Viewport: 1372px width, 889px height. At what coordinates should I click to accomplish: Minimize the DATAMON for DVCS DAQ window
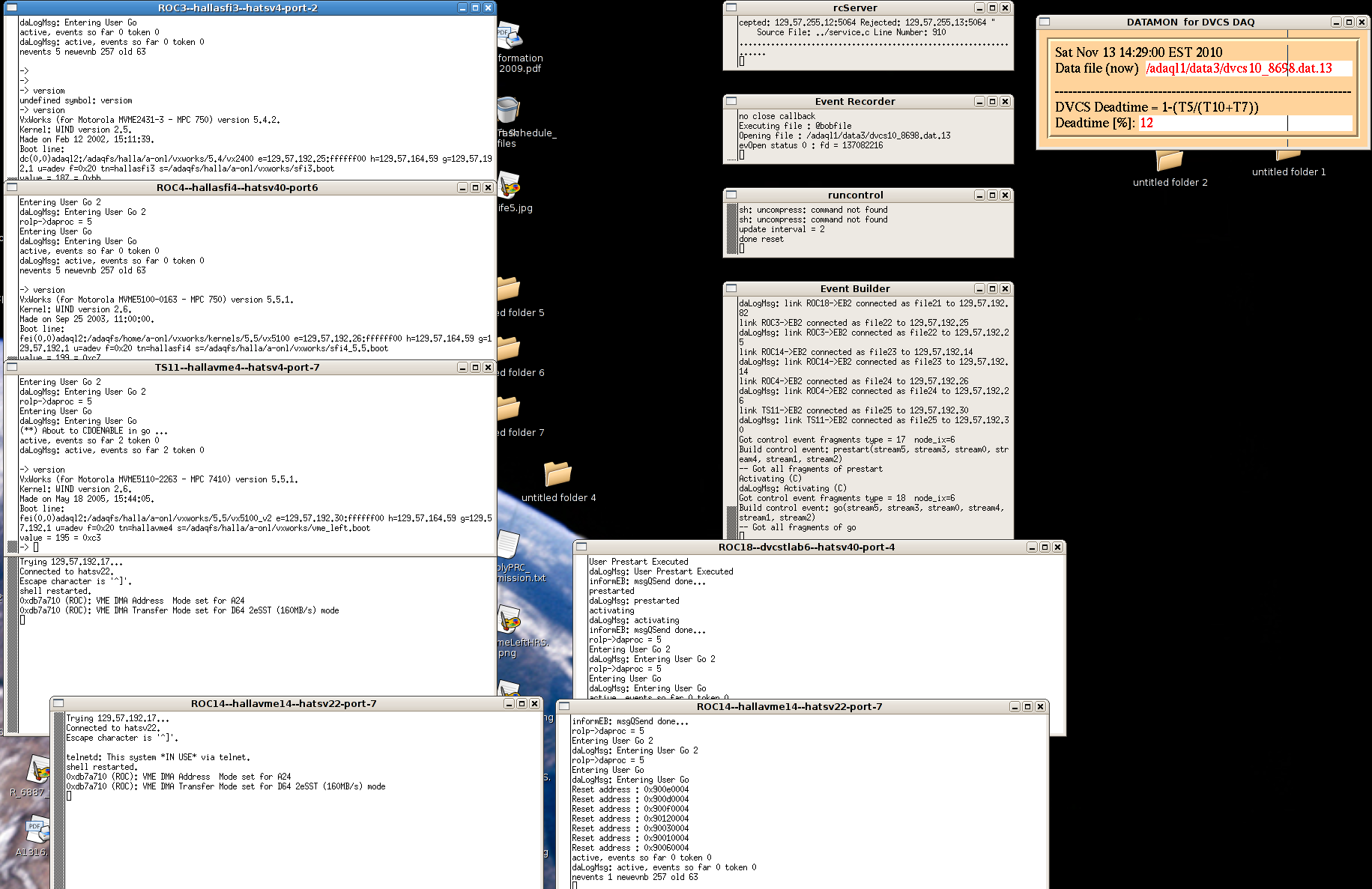(x=1336, y=22)
